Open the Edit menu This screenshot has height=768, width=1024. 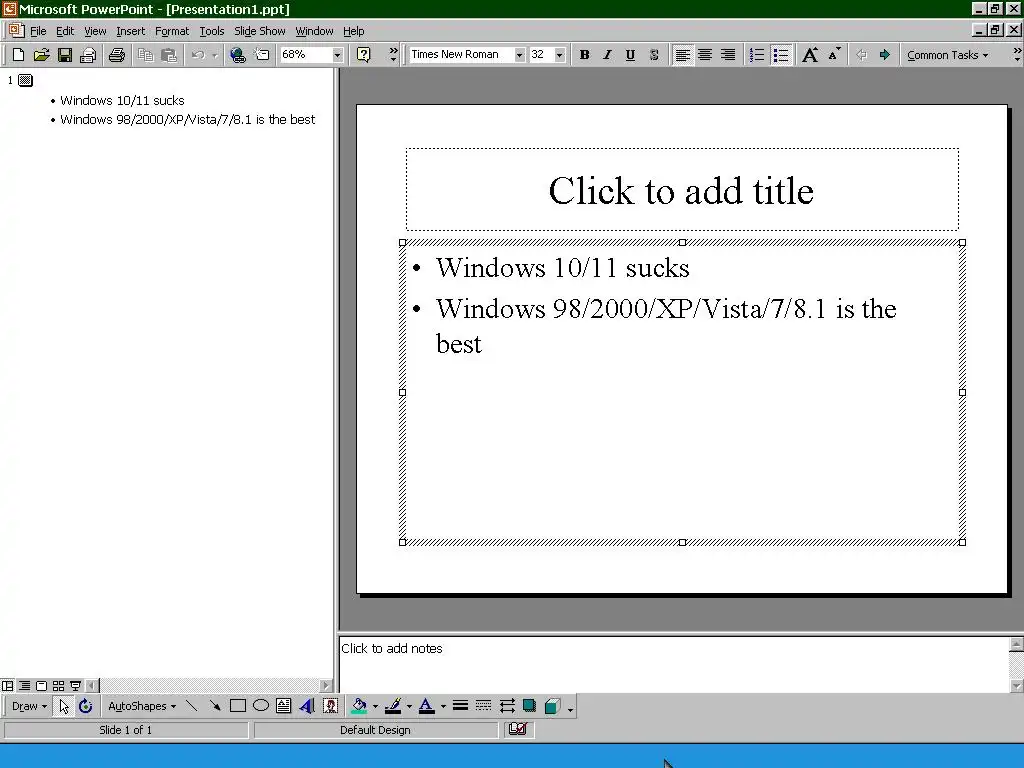[x=65, y=31]
